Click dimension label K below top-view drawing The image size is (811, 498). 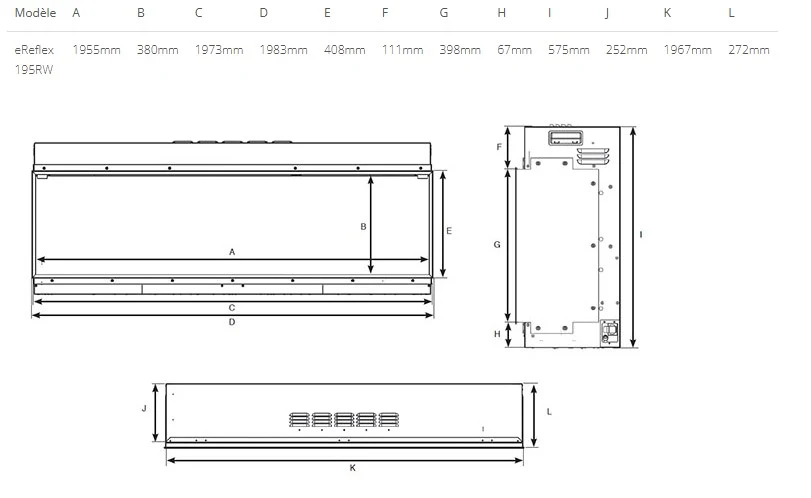coord(353,468)
